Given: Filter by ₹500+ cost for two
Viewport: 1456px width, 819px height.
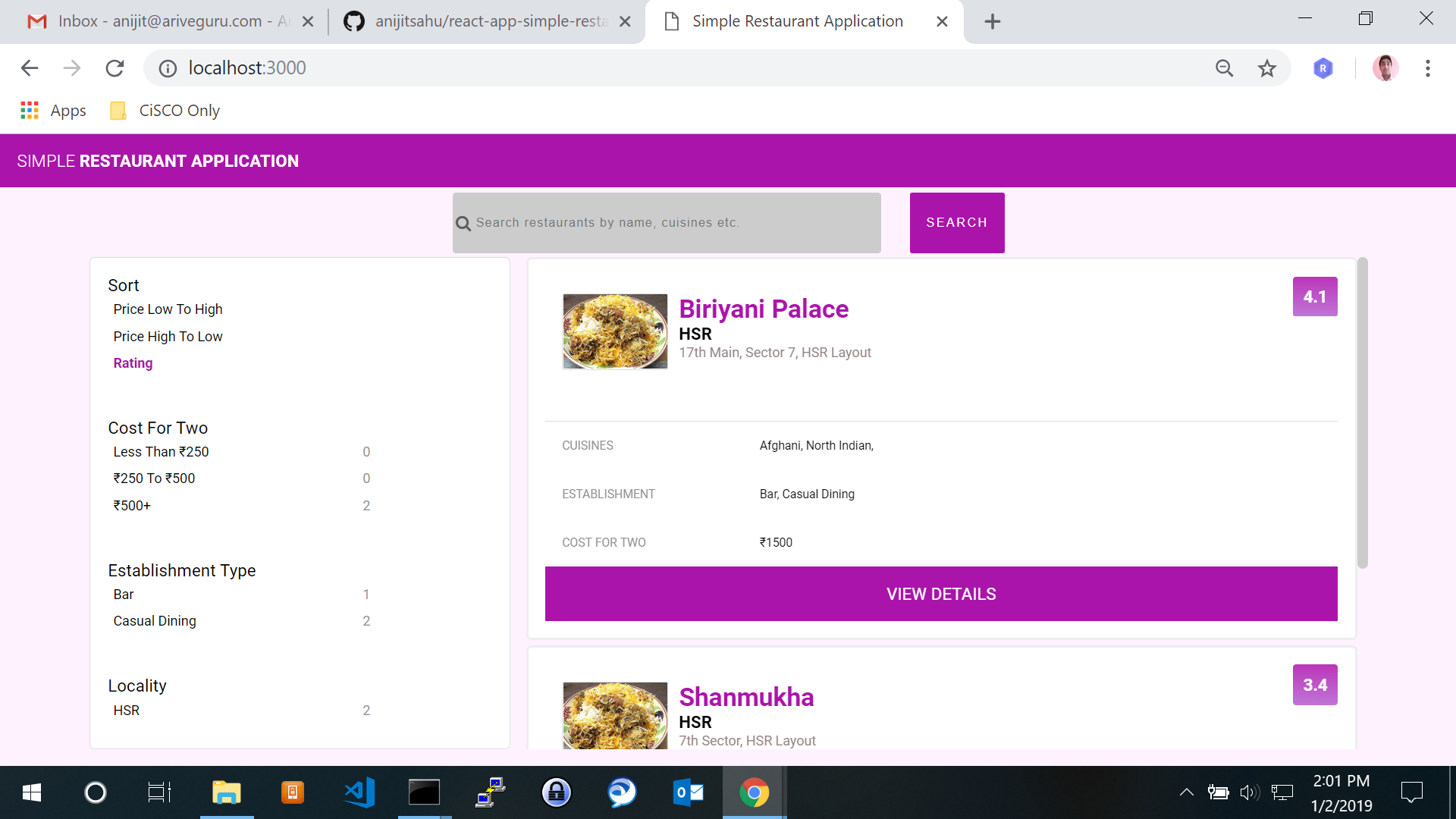Looking at the screenshot, I should (132, 506).
